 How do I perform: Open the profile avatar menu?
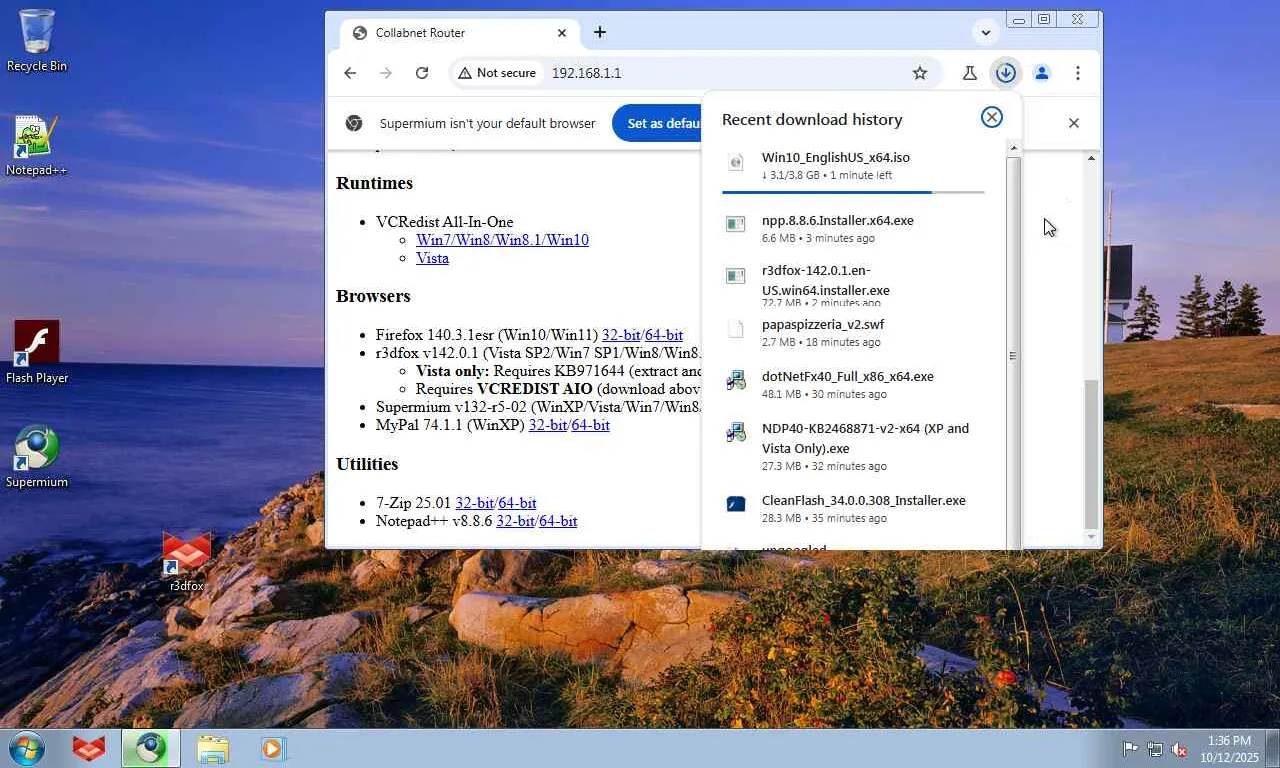tap(1042, 73)
